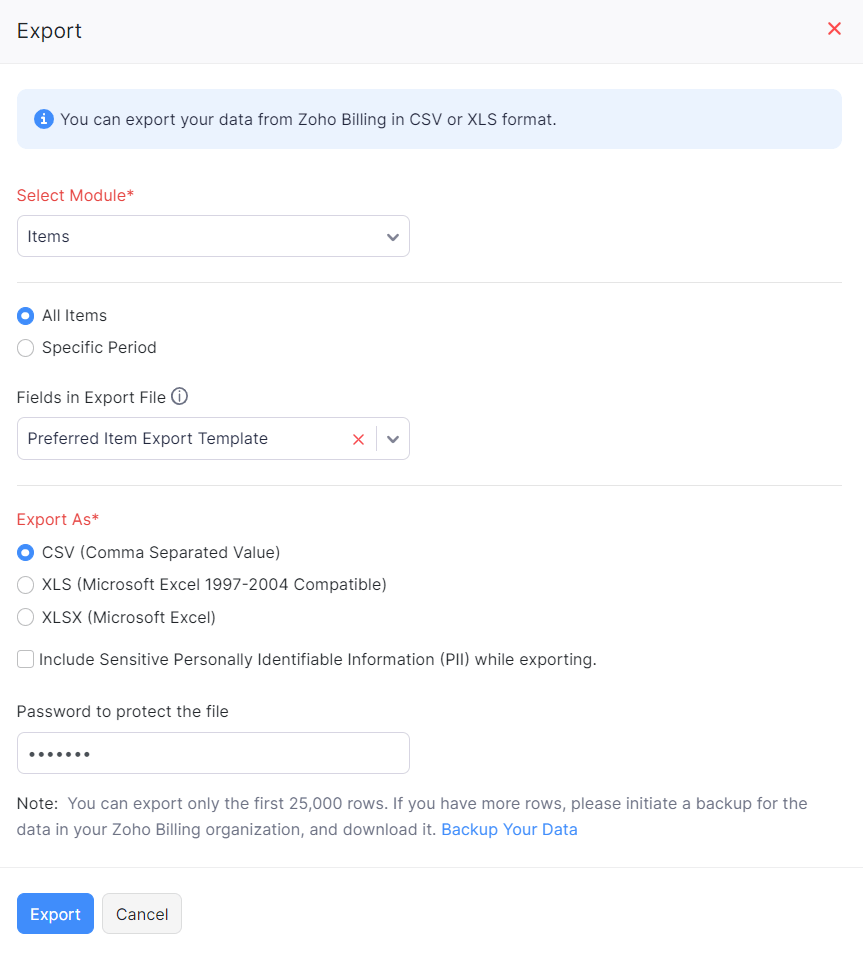This screenshot has height=953, width=863.
Task: Expand the Fields in Export File dropdown arrow
Action: (393, 439)
